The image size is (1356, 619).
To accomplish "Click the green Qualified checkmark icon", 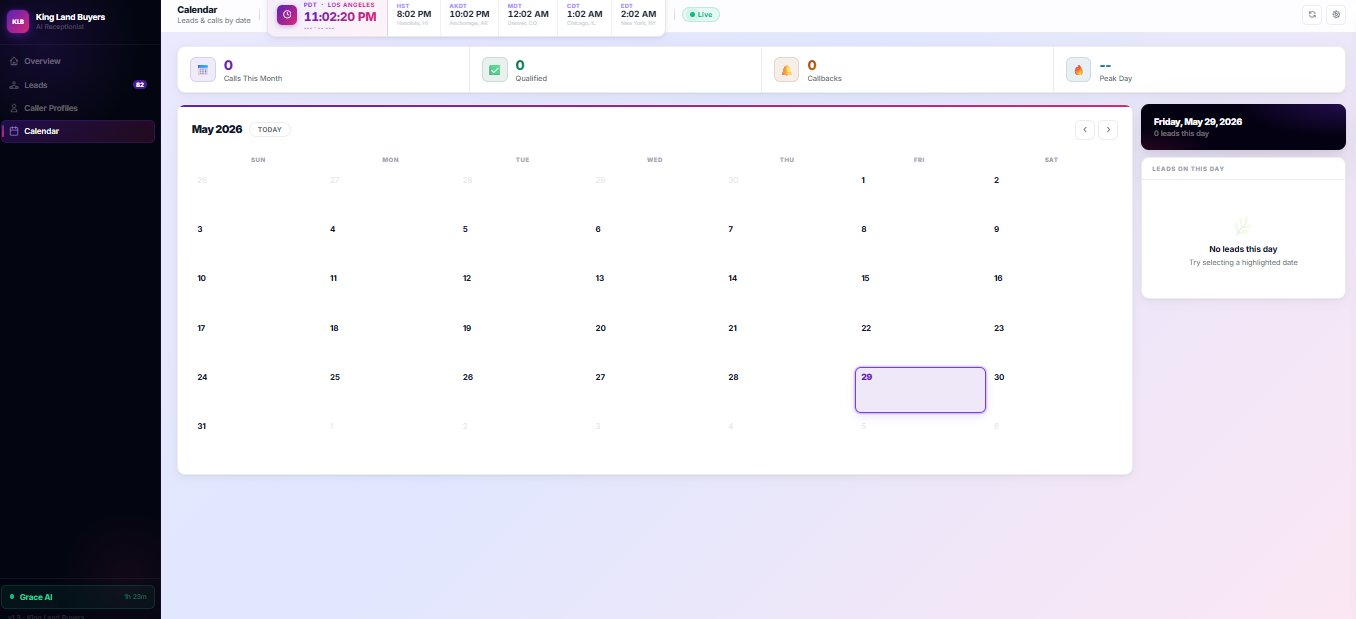I will [x=495, y=70].
